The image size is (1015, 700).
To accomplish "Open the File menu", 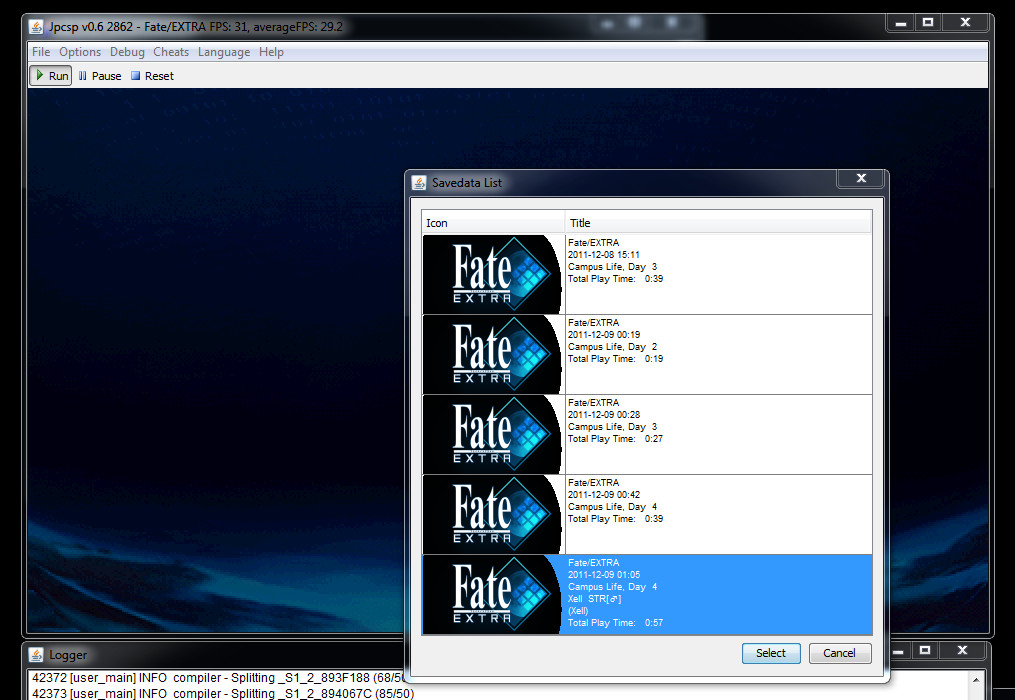I will pyautogui.click(x=41, y=52).
